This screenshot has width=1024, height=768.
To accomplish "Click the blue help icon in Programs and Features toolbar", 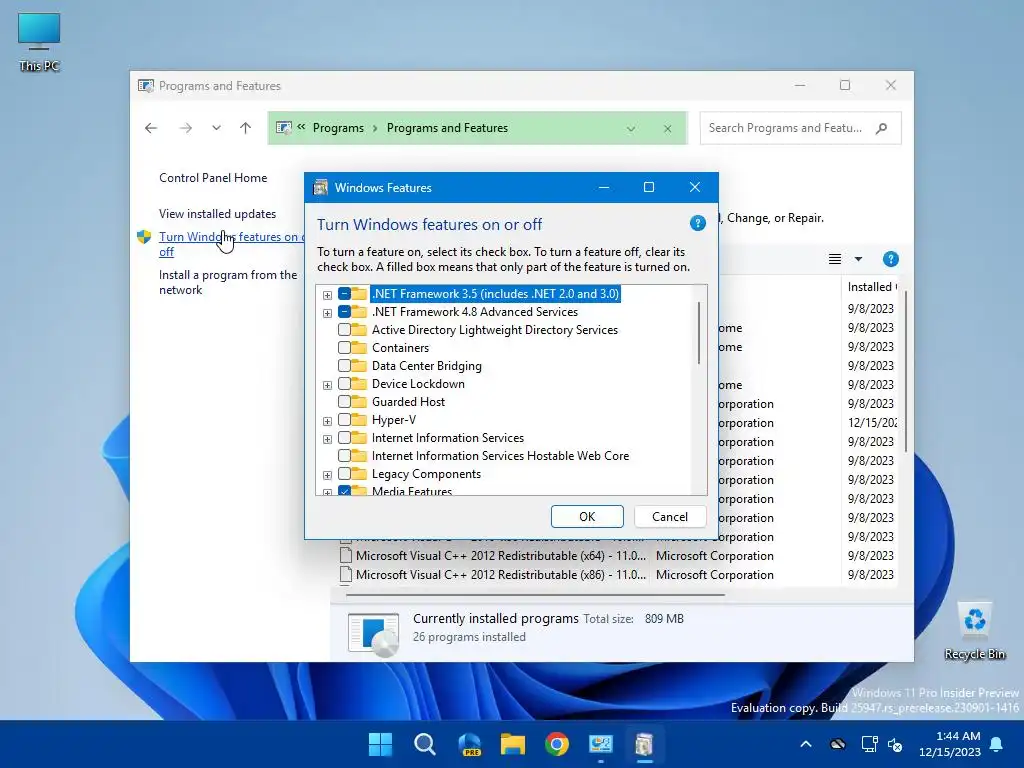I will click(x=890, y=259).
